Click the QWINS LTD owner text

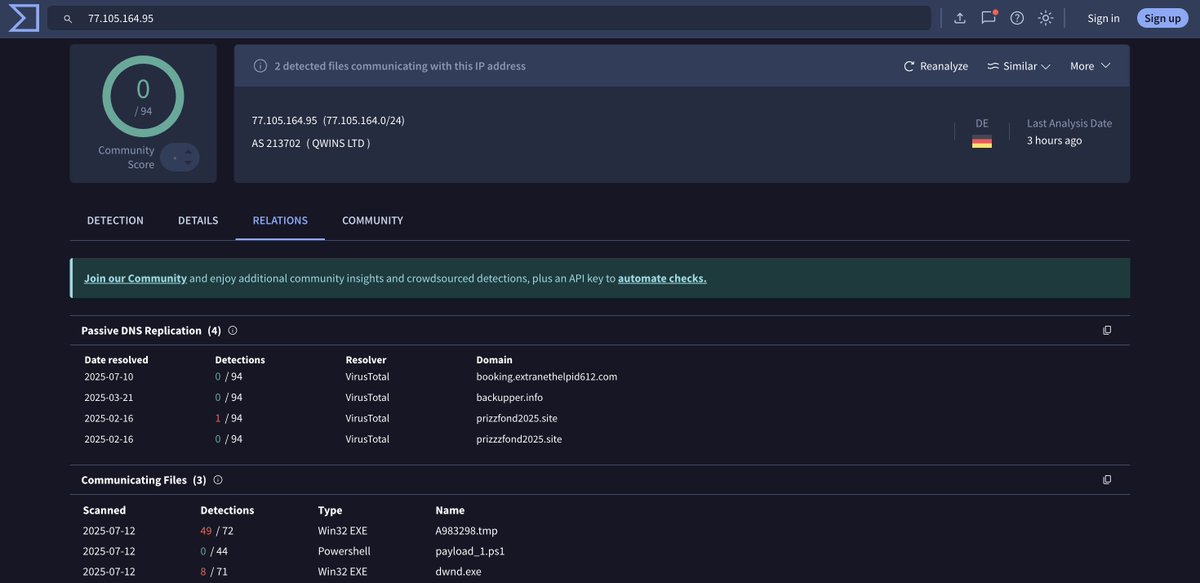click(339, 143)
